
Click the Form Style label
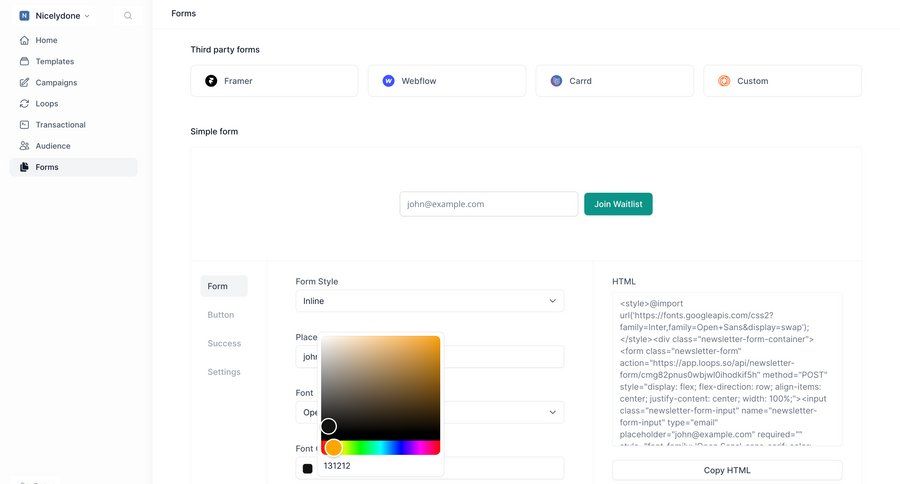[317, 281]
